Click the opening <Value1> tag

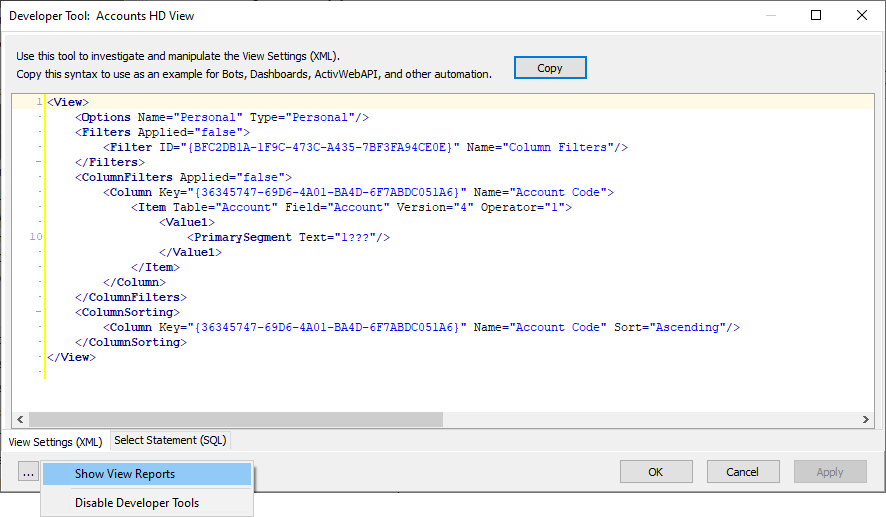pos(187,222)
